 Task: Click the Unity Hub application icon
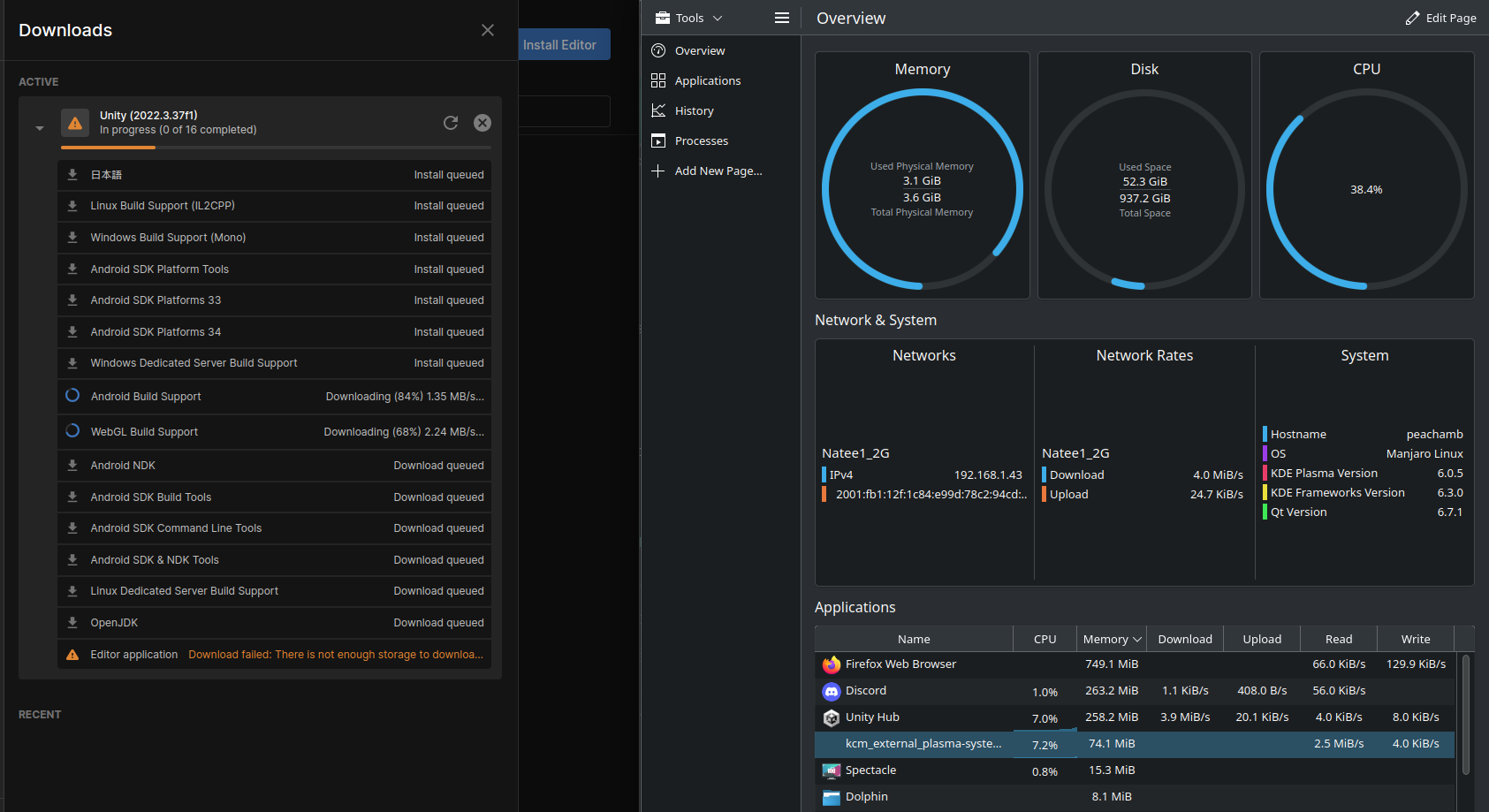click(831, 717)
